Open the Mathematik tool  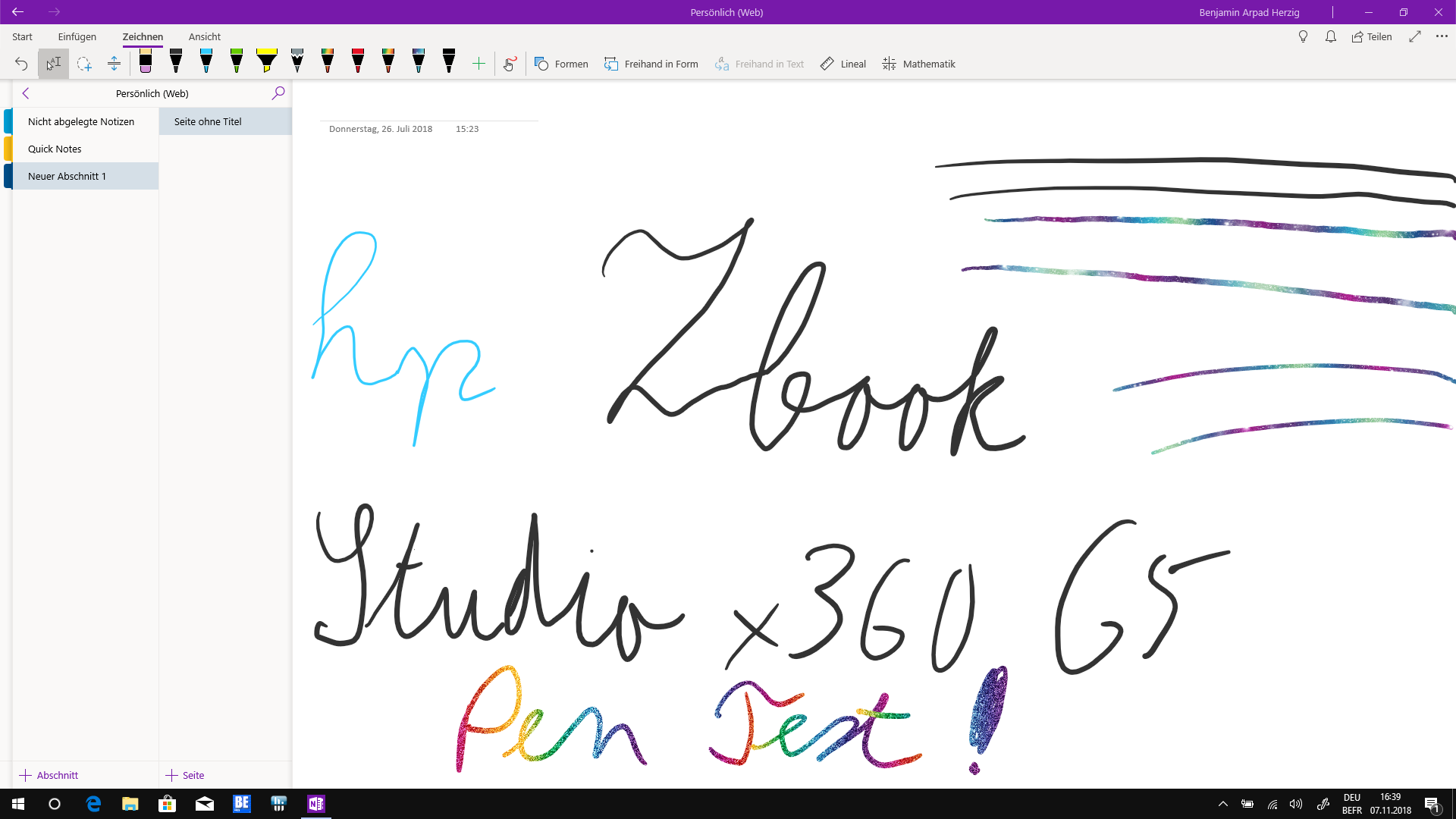tap(918, 64)
